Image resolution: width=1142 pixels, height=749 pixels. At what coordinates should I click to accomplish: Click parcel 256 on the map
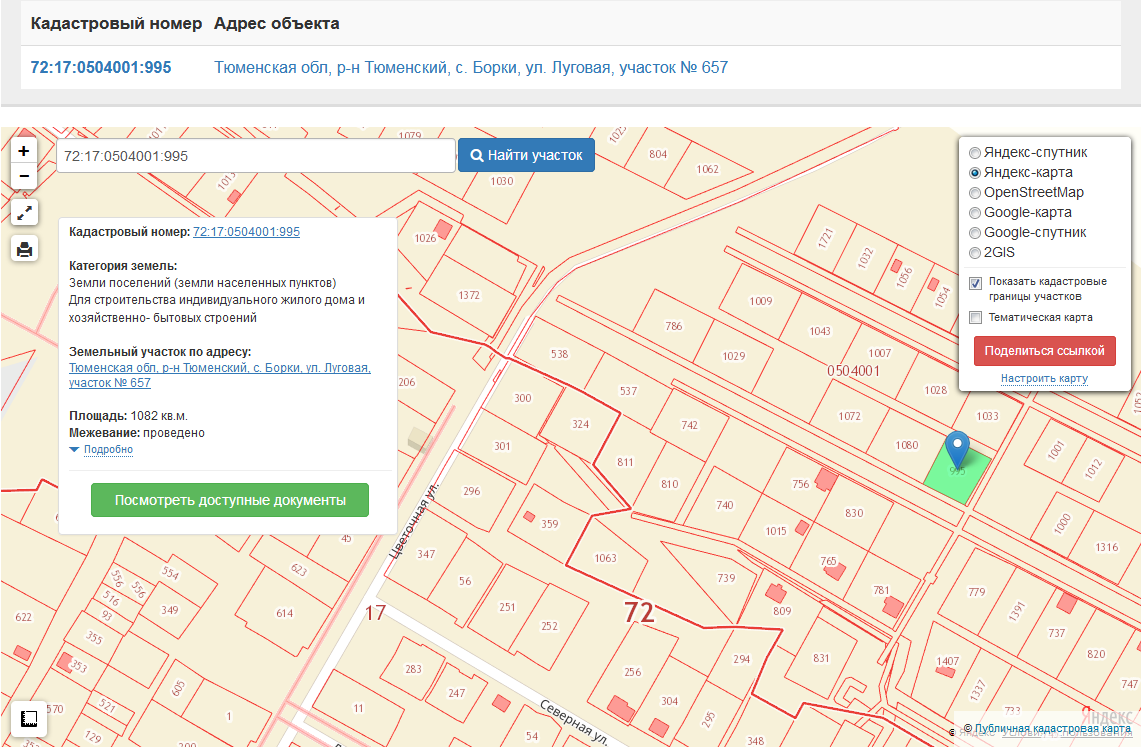(x=632, y=672)
